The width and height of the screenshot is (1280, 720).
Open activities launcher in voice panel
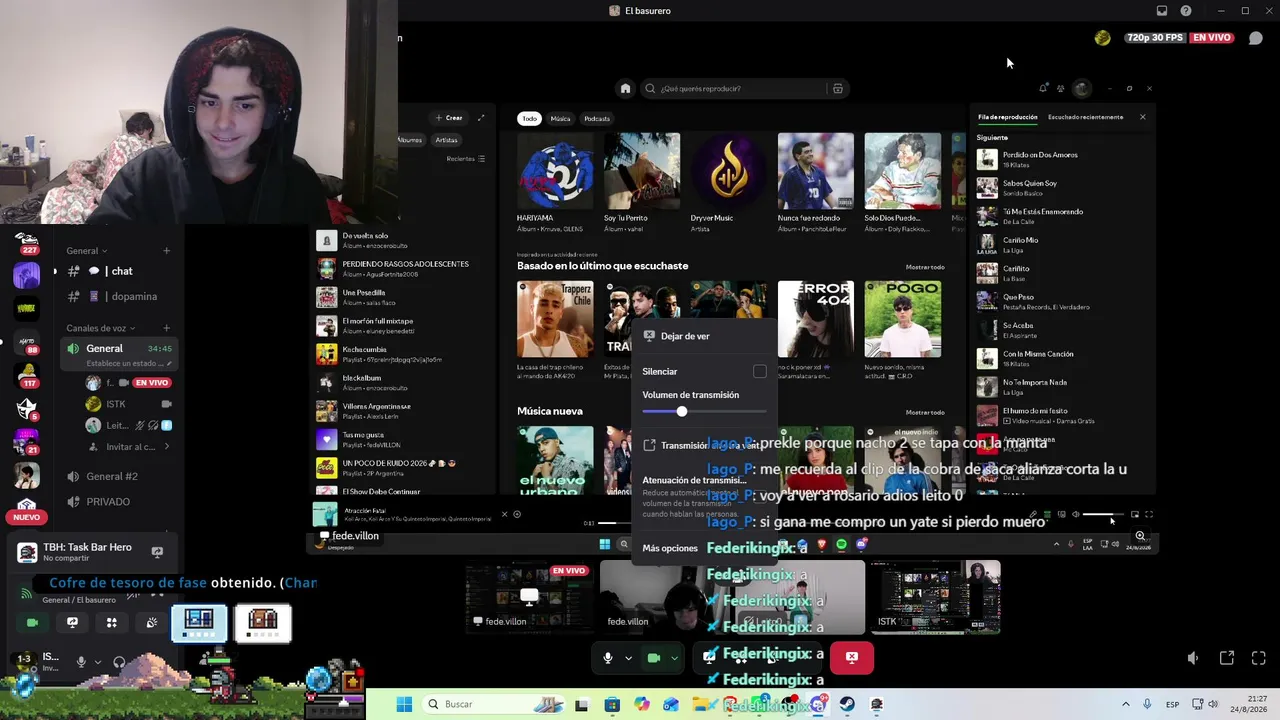click(112, 622)
